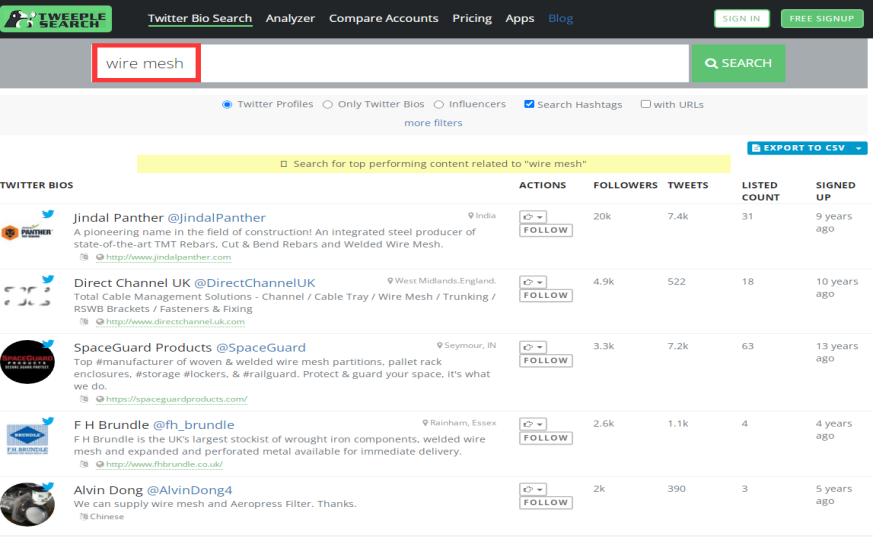Visit the fhbrundle.co.uk link
Viewport: 873px width, 546px height.
click(164, 464)
